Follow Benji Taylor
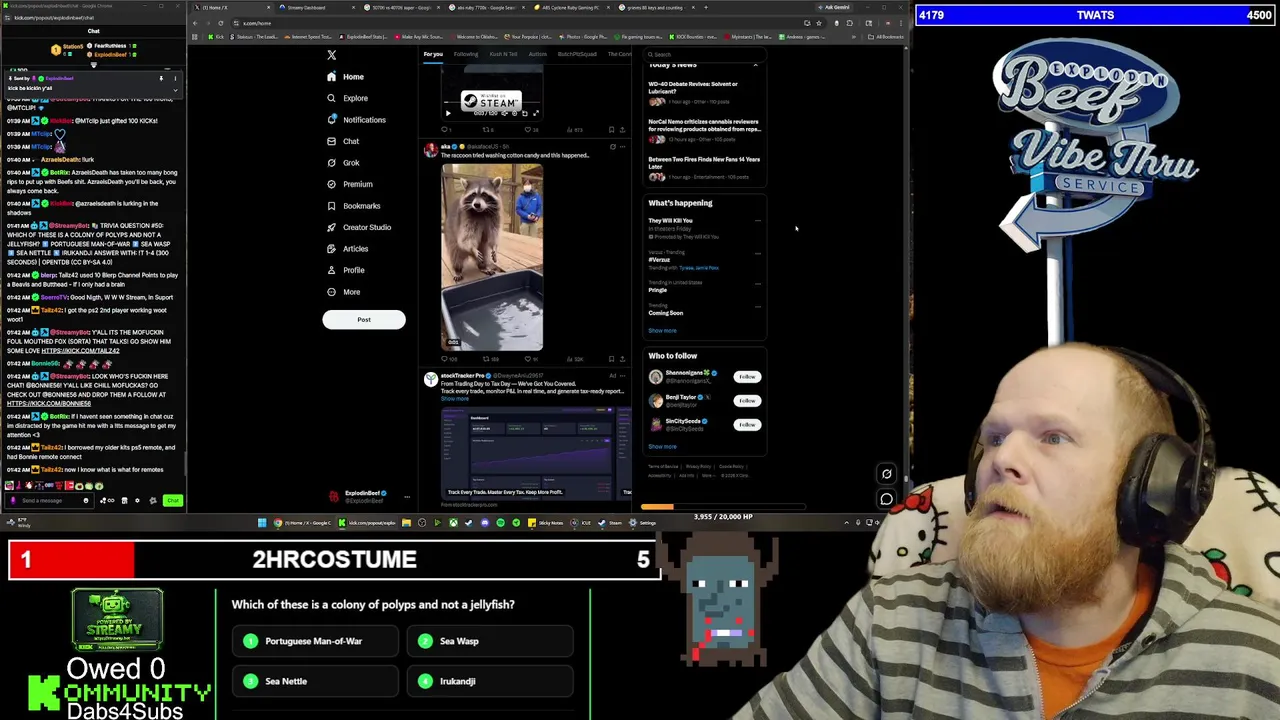1280x720 pixels. click(x=747, y=401)
